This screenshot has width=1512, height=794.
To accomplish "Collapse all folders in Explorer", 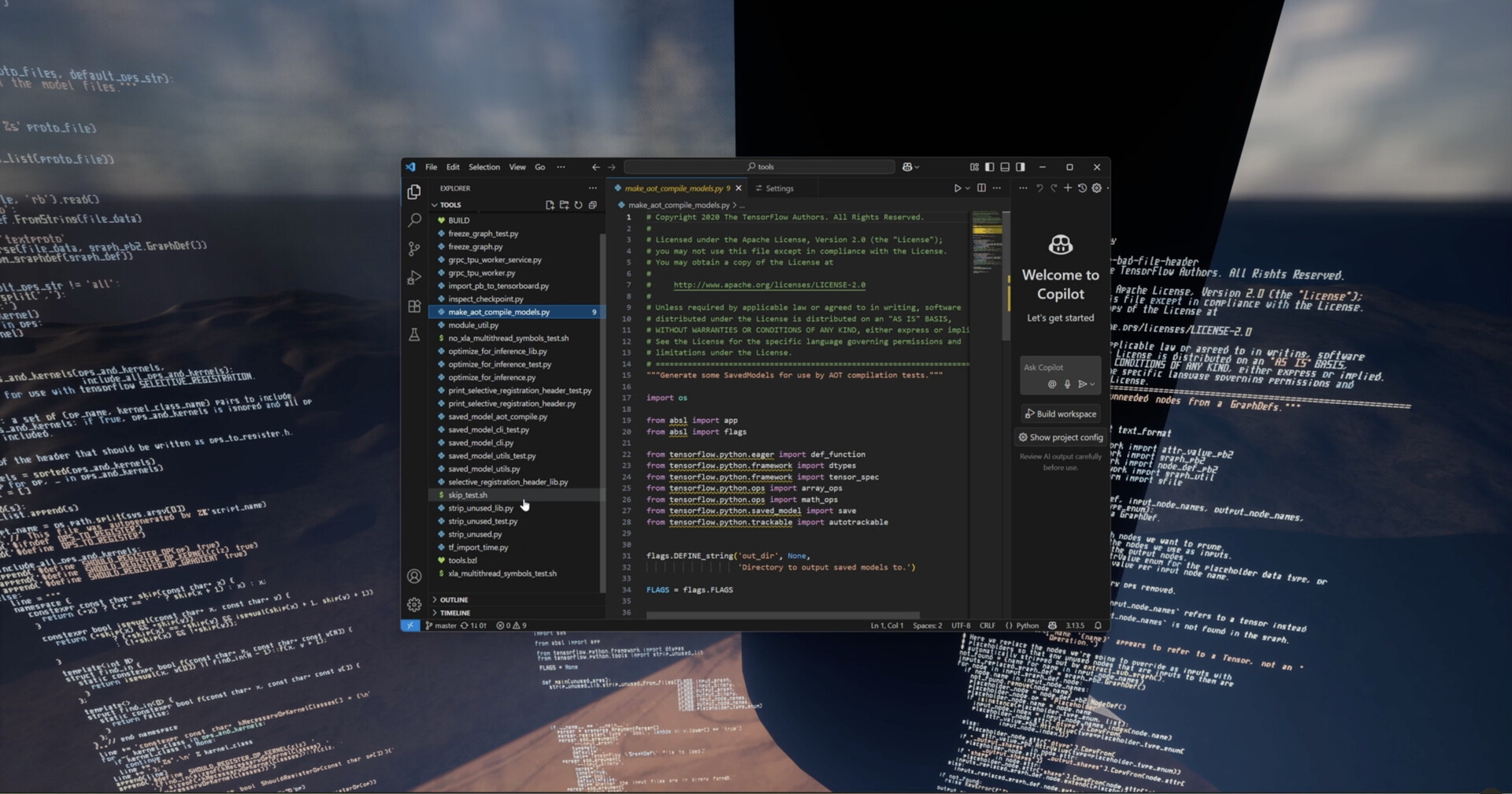I will 592,205.
